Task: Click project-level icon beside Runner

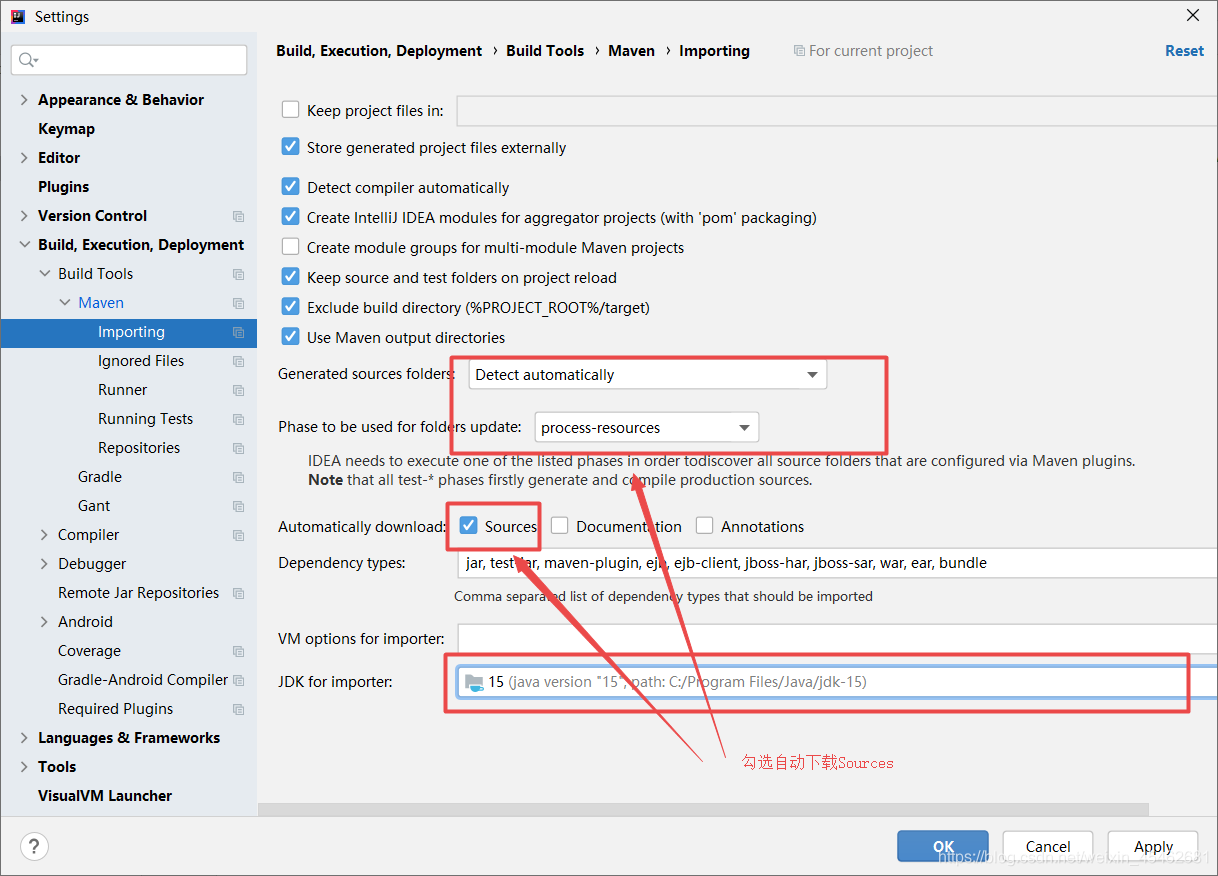Action: pos(238,390)
